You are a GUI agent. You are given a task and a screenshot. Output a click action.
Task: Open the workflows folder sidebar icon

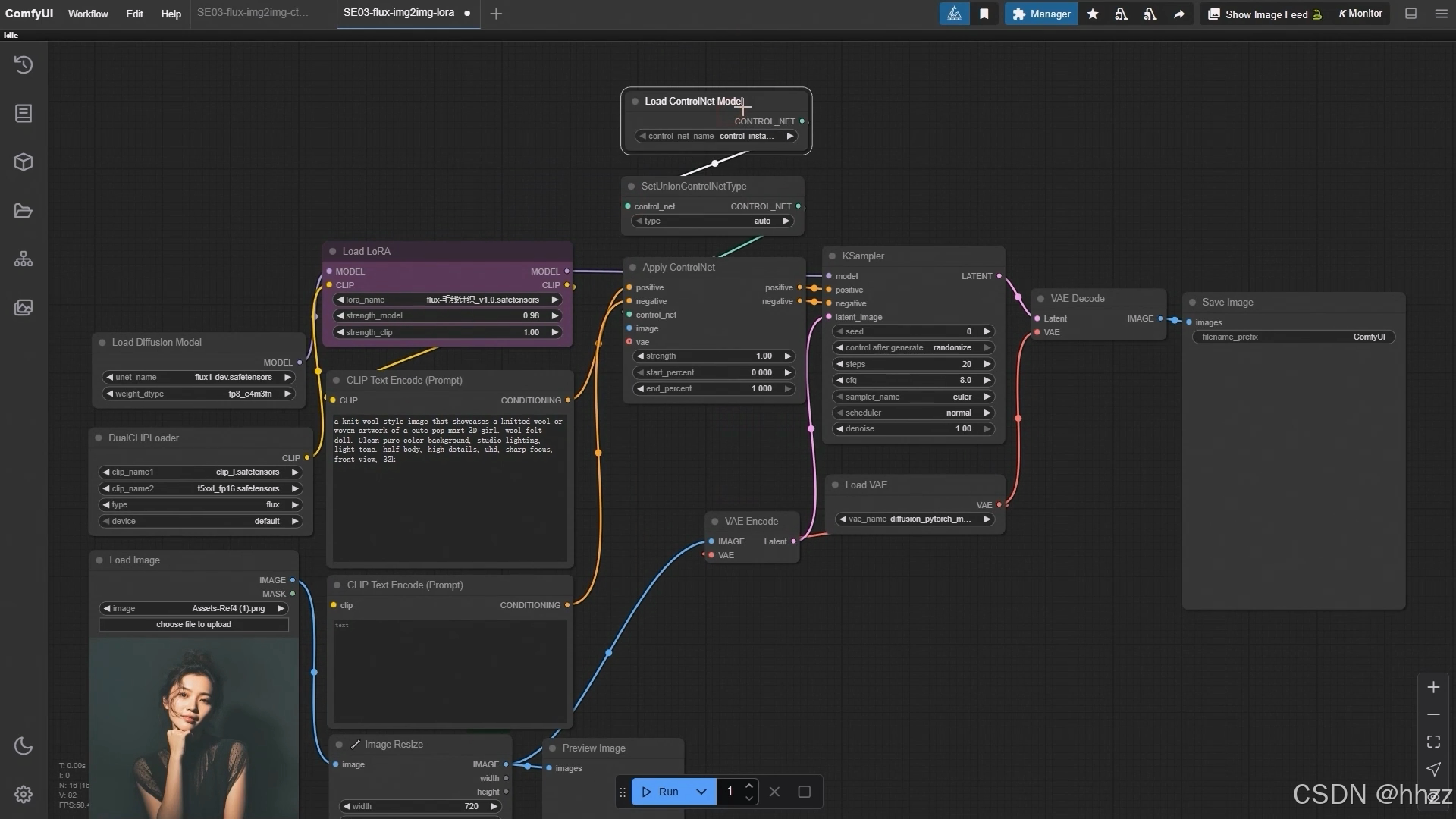click(24, 211)
